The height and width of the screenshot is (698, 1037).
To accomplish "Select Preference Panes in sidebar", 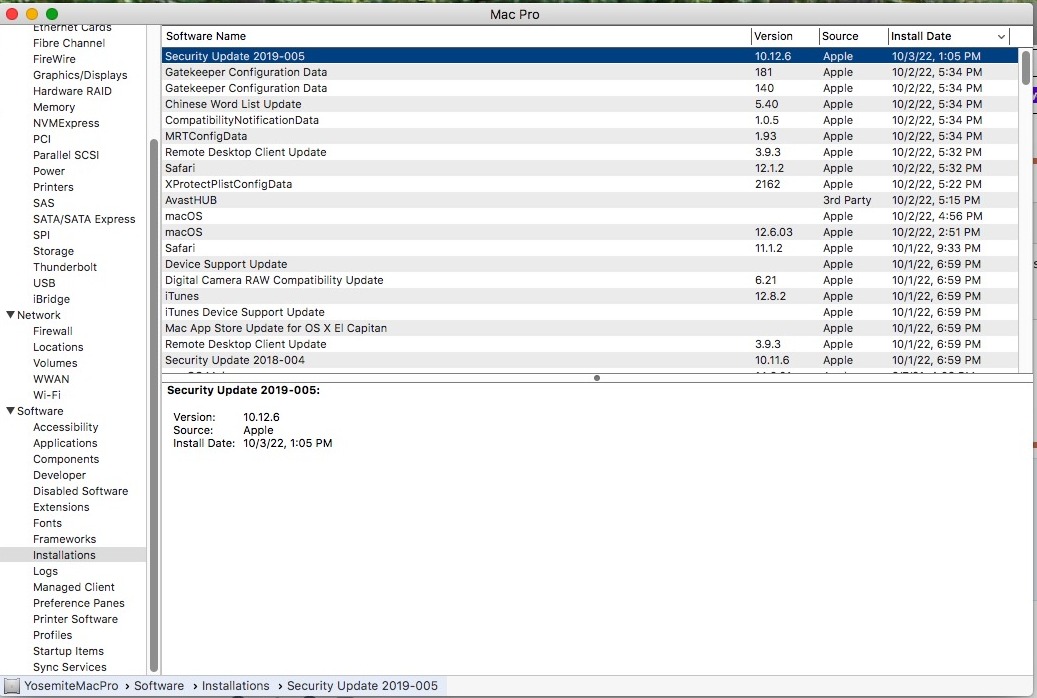I will [79, 603].
